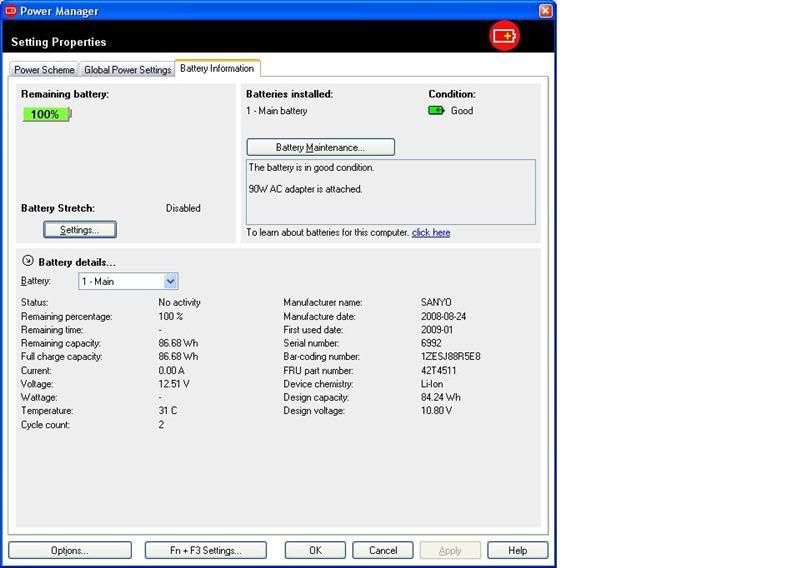The height and width of the screenshot is (568, 800).
Task: Select the '1 - Main battery' entry
Action: coord(277,111)
